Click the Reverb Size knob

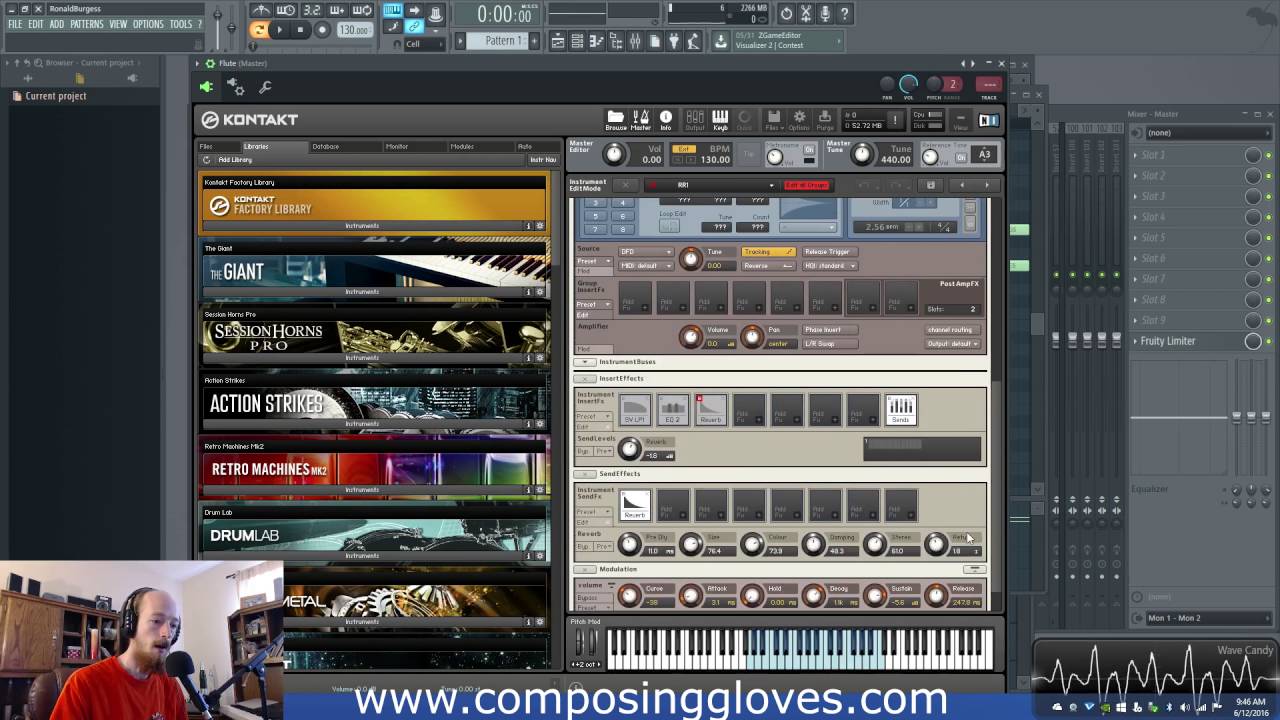coord(691,544)
